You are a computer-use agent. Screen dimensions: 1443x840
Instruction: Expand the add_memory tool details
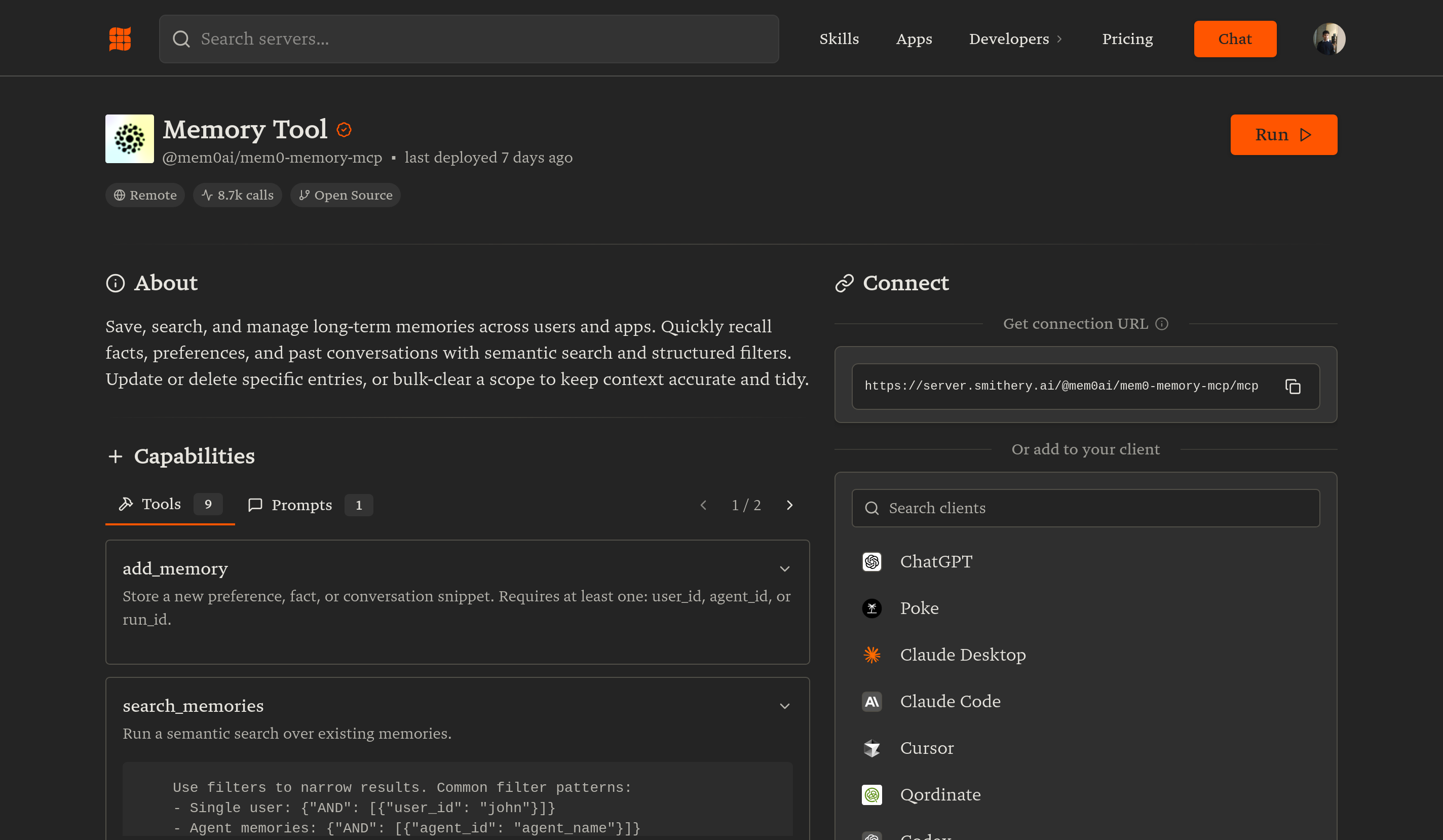[784, 568]
